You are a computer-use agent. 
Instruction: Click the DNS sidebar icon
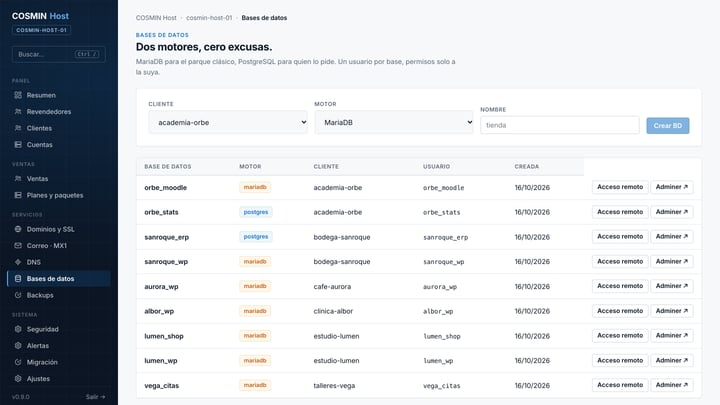click(18, 262)
